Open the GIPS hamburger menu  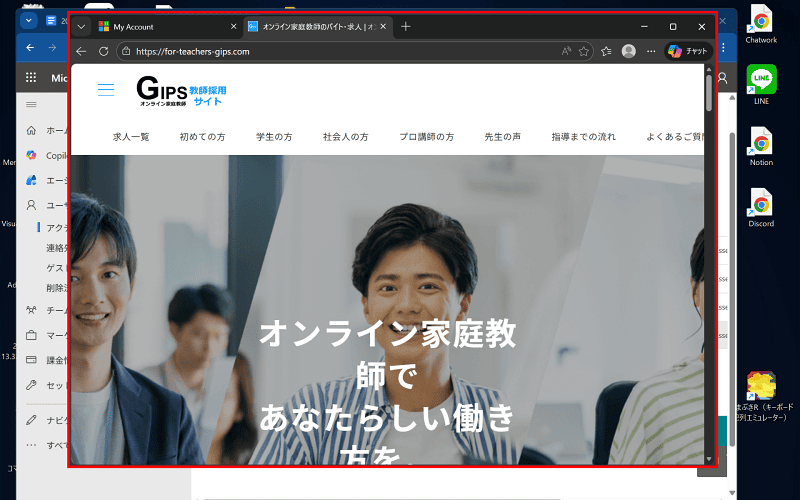point(106,90)
